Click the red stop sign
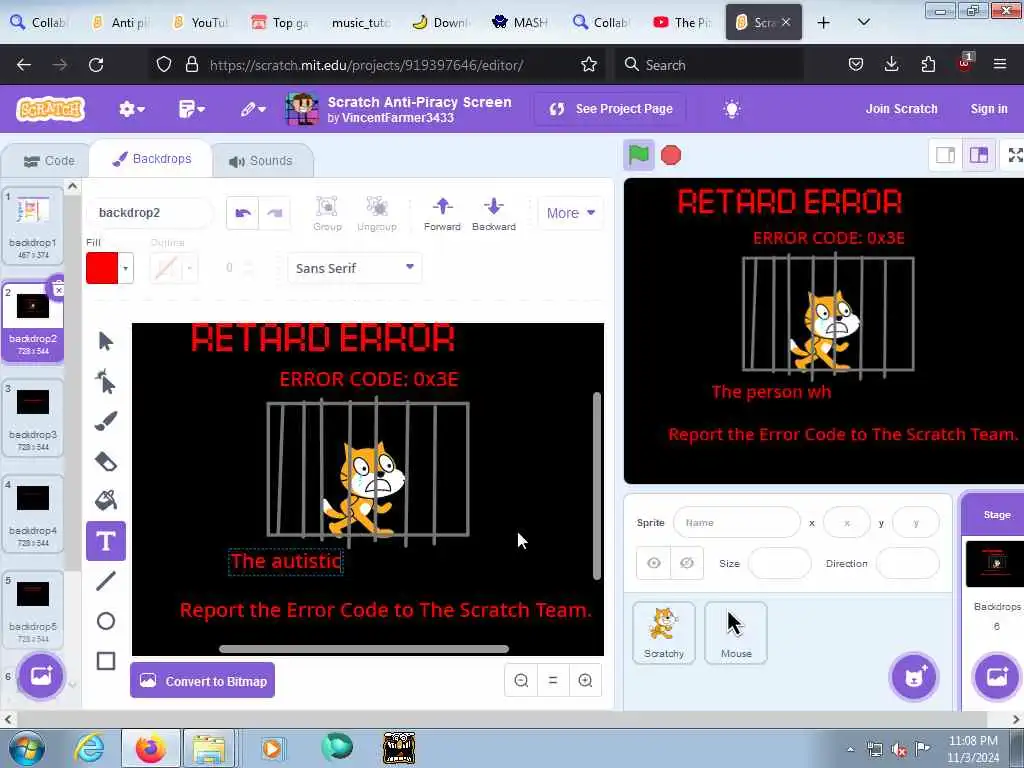The height and width of the screenshot is (768, 1024). click(671, 155)
